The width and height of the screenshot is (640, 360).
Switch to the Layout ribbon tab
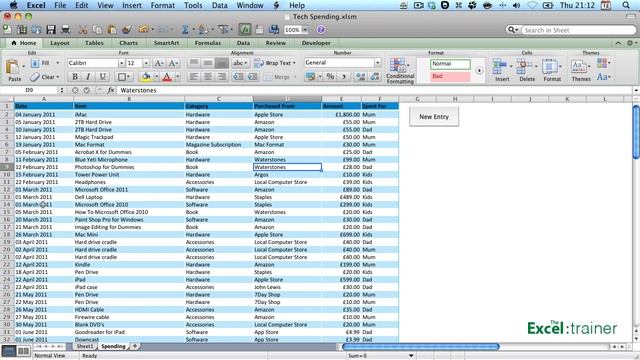60,43
